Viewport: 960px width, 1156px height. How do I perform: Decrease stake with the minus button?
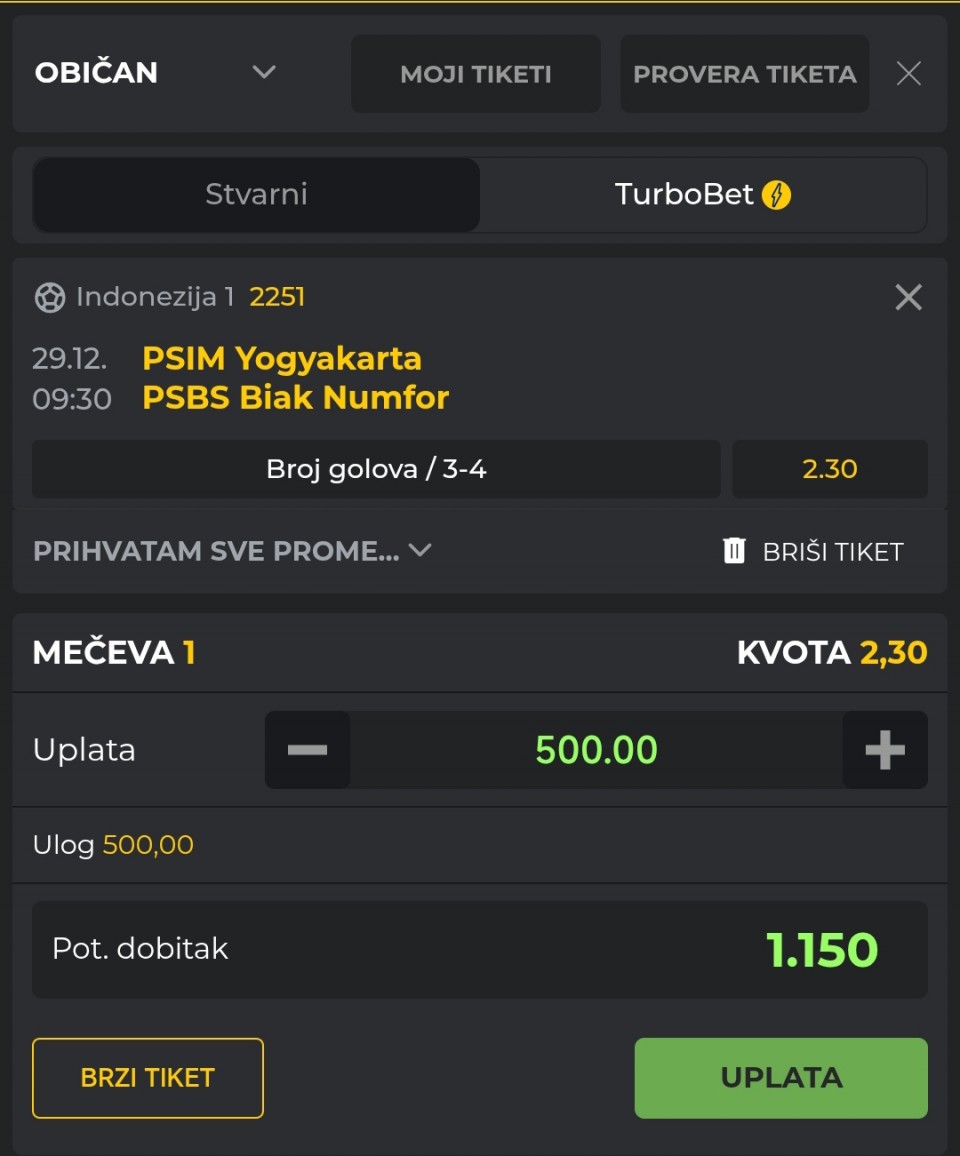click(x=307, y=750)
